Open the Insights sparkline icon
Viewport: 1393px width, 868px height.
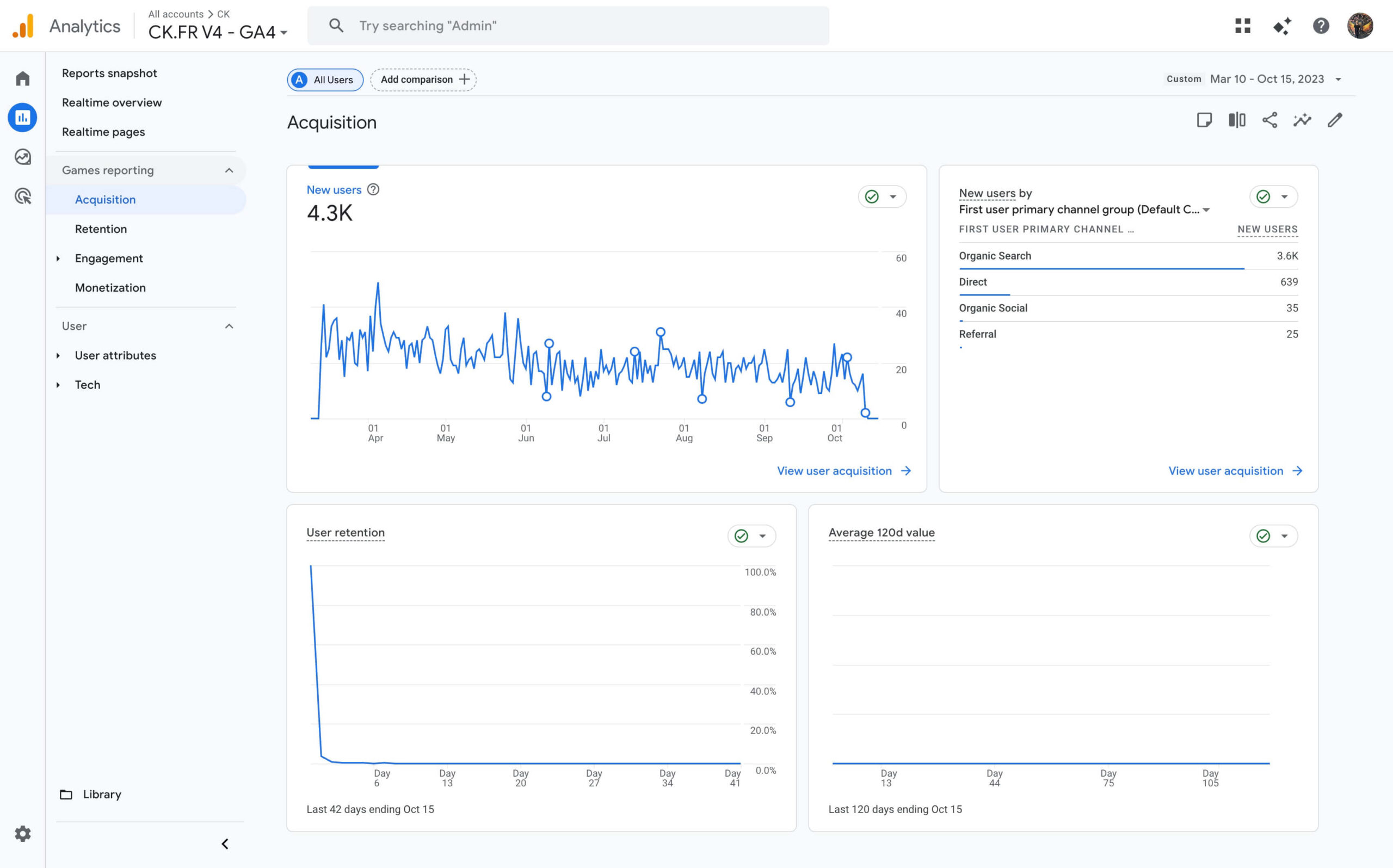(x=1302, y=120)
